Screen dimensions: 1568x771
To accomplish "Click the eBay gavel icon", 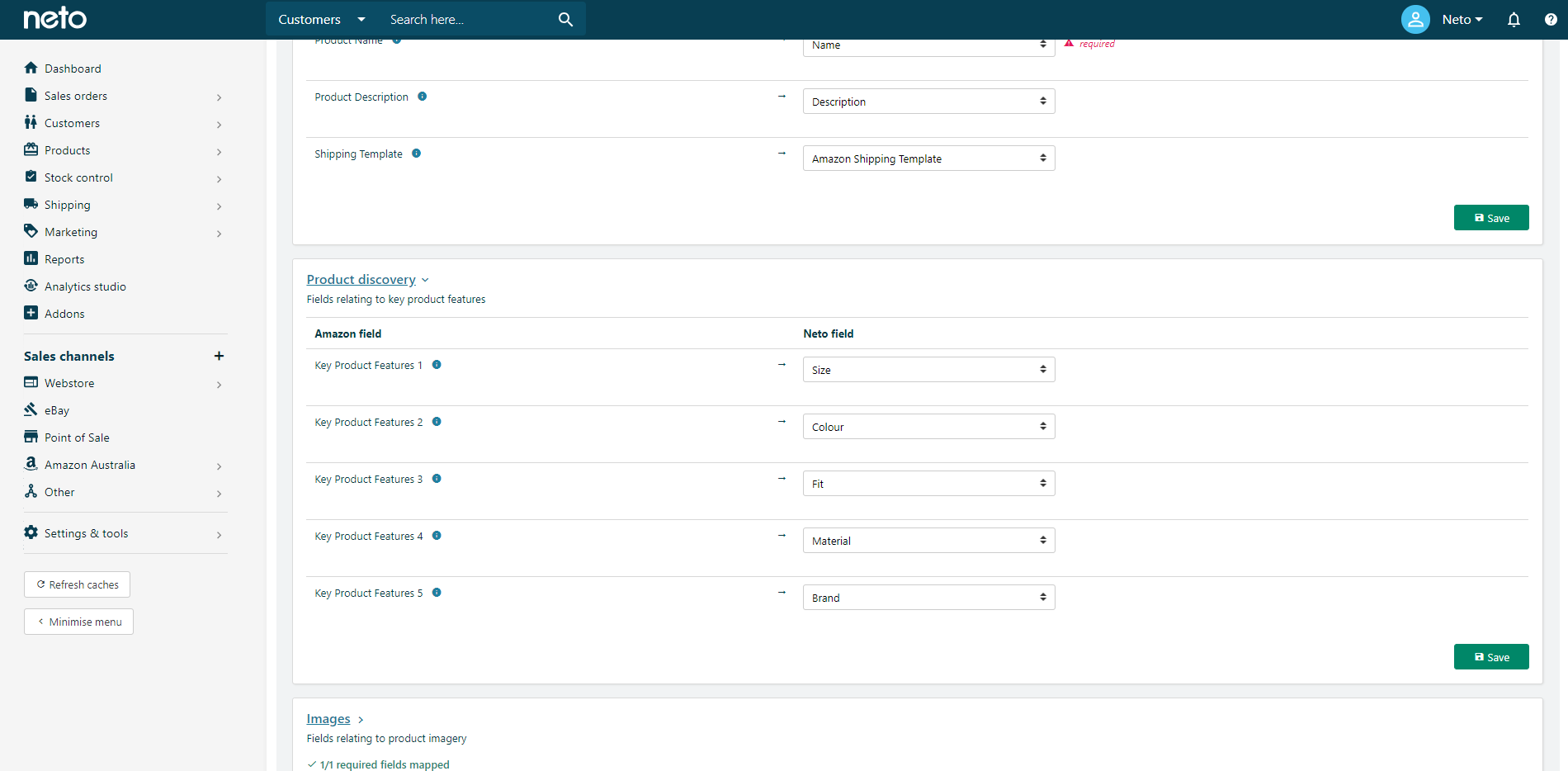I will coord(31,409).
